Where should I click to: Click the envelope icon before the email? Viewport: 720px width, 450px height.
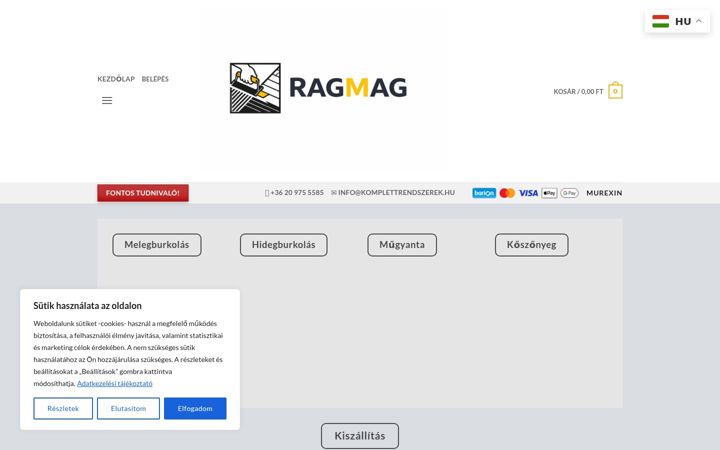[x=334, y=192]
